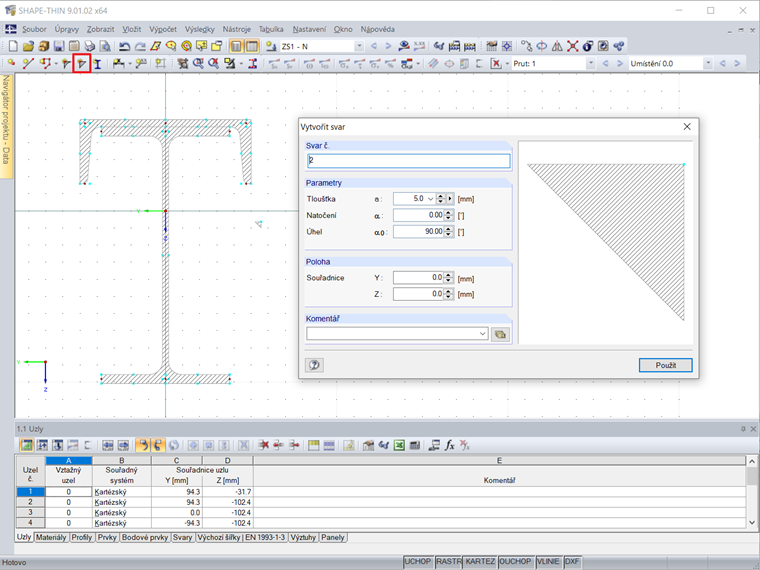Open the ZS1 - N load case dropdown

tap(359, 46)
